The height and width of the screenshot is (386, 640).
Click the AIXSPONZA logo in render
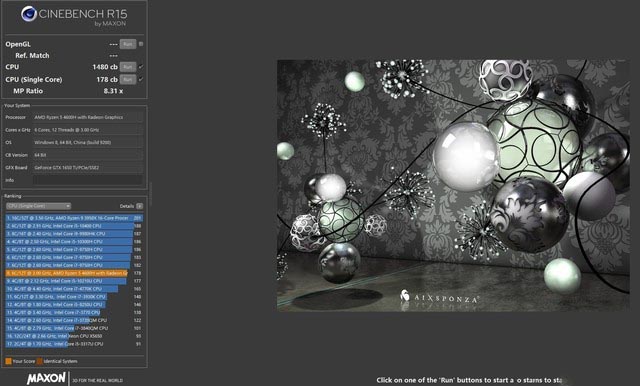(x=439, y=297)
